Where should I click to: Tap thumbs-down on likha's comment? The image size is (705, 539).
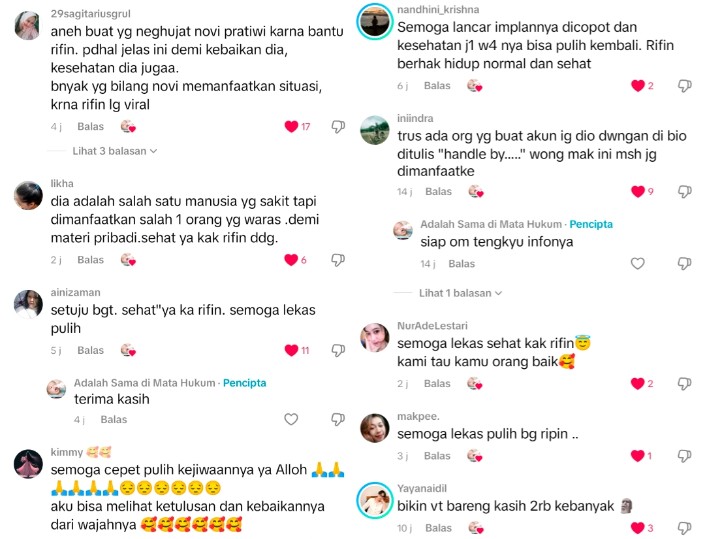click(338, 260)
